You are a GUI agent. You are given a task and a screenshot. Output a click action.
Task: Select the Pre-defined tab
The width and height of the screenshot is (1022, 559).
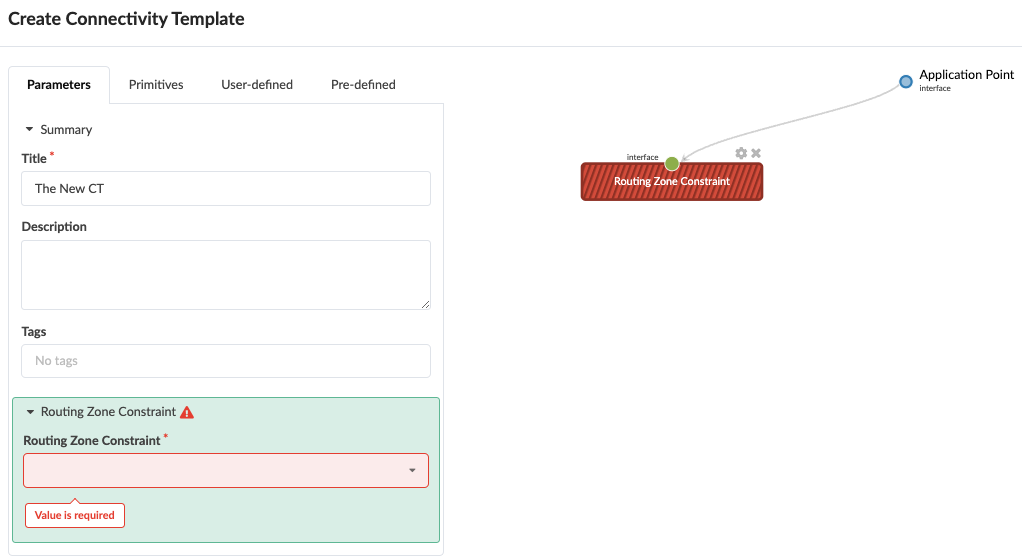coord(363,85)
